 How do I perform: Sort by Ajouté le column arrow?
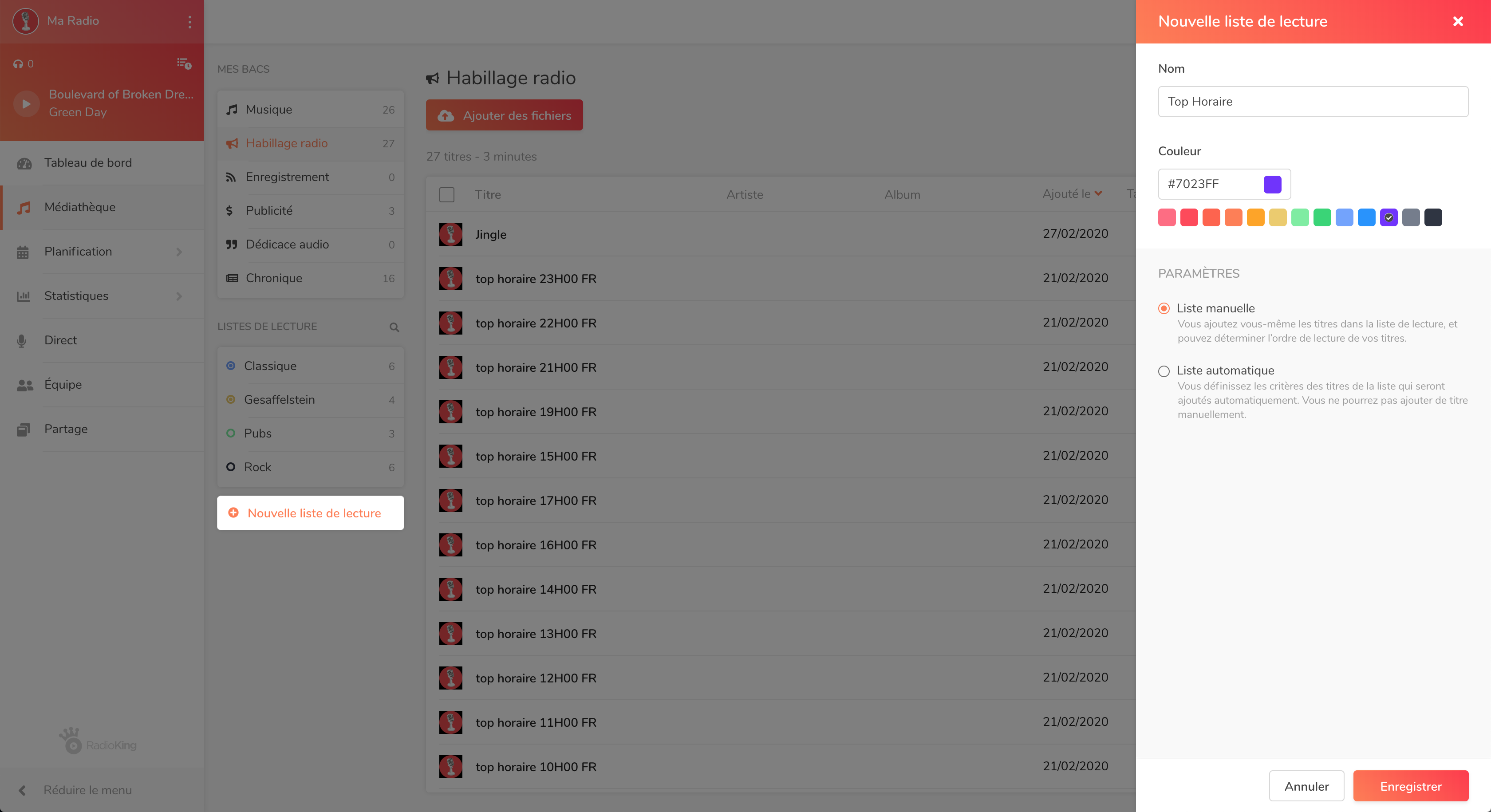coord(1098,194)
